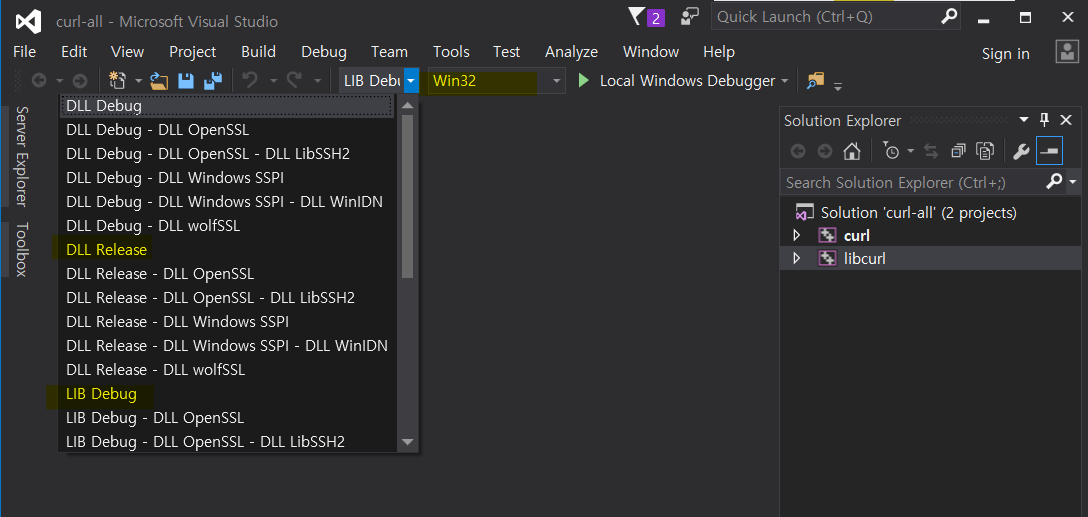Open the View menu

click(128, 52)
